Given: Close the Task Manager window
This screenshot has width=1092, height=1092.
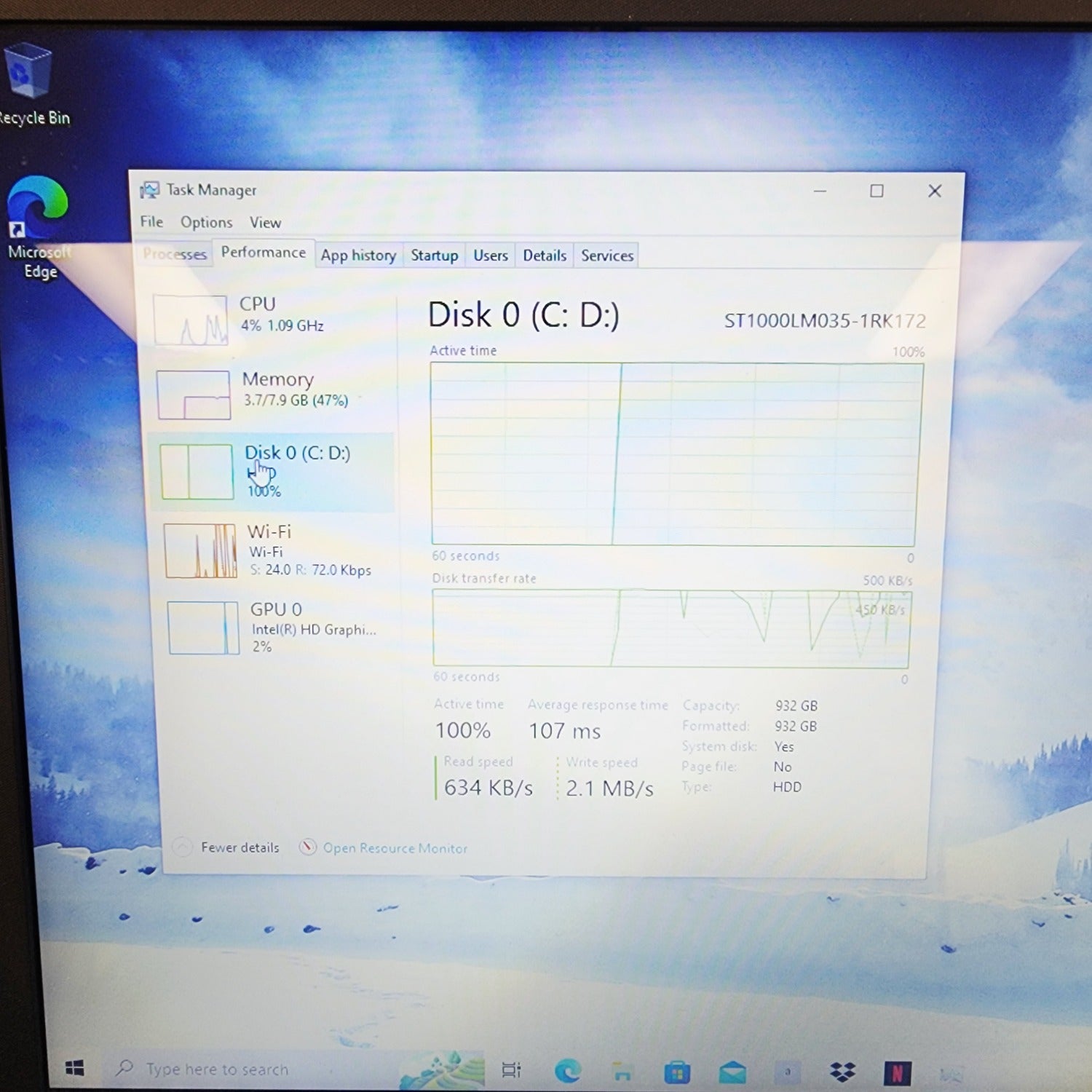Looking at the screenshot, I should (x=935, y=191).
